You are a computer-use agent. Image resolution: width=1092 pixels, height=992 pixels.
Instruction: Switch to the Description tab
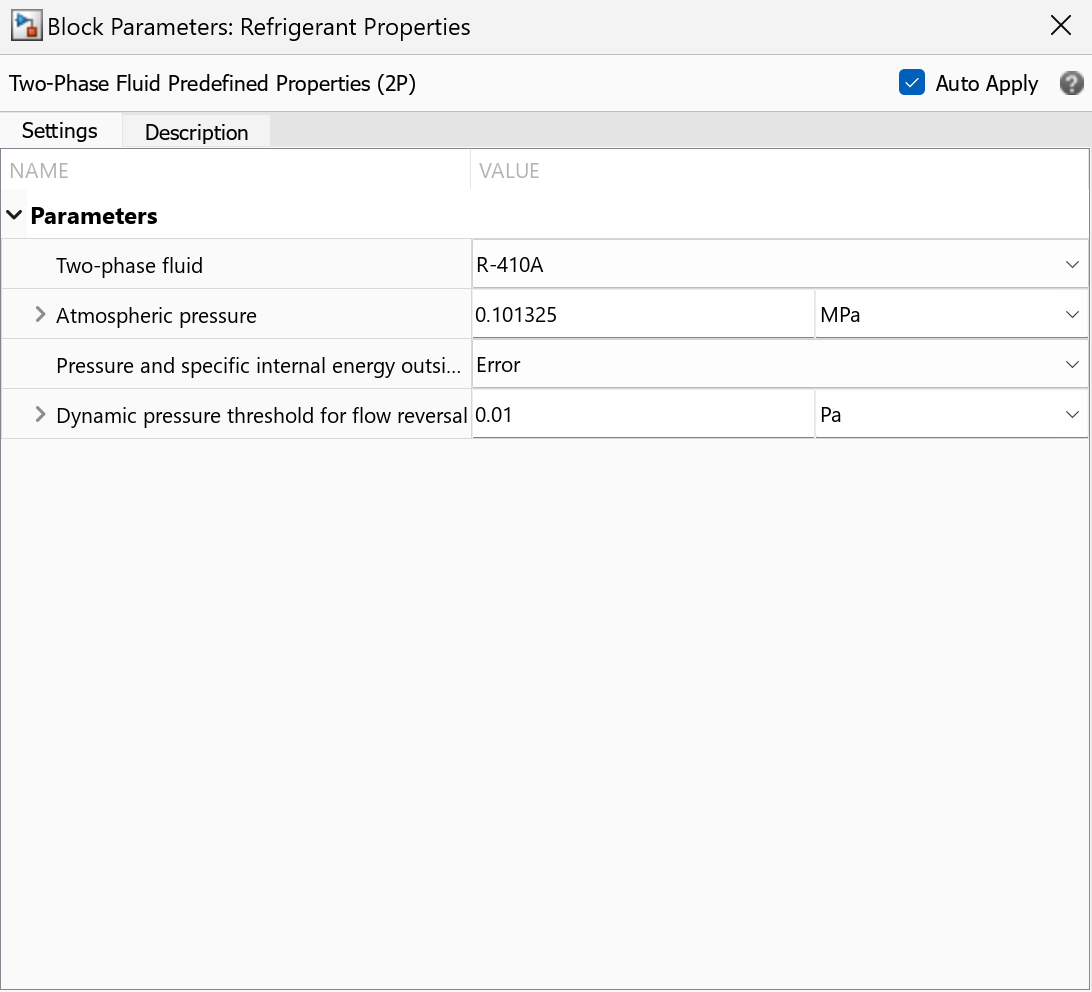tap(196, 132)
